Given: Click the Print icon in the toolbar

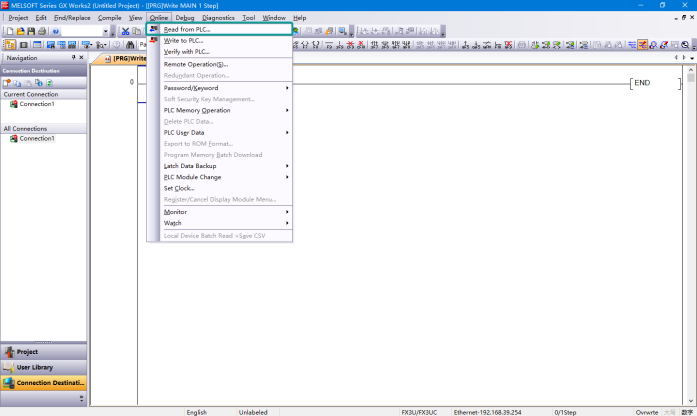Looking at the screenshot, I should point(42,32).
